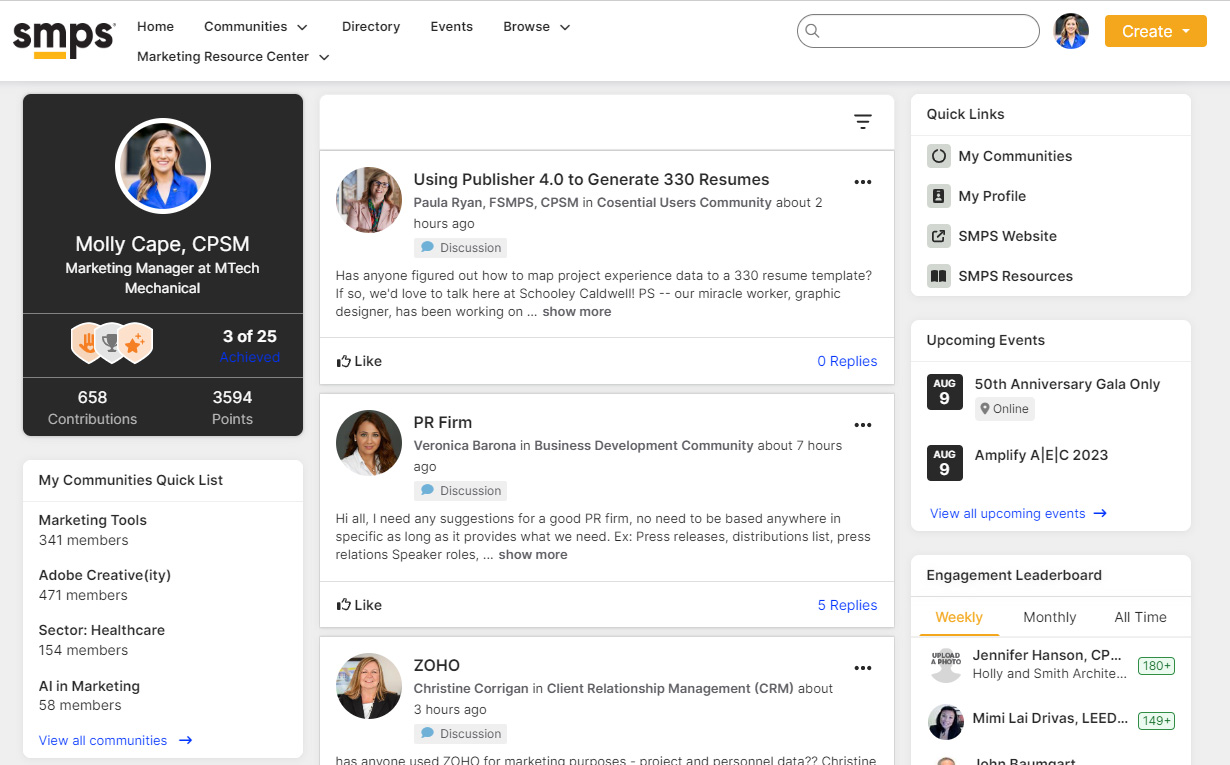Click Jennifer Hanson's upload-a-photo avatar
Screen dimensions: 1230x765
click(945, 665)
